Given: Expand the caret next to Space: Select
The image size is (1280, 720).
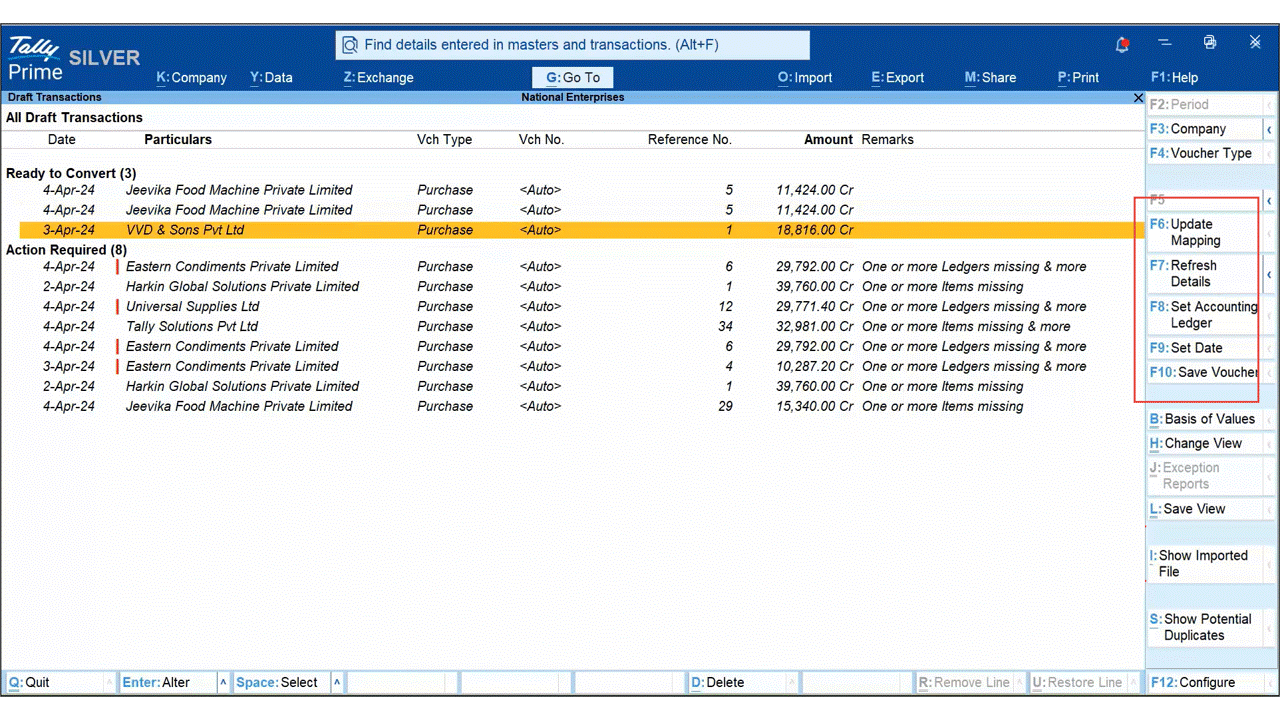Looking at the screenshot, I should click(337, 682).
